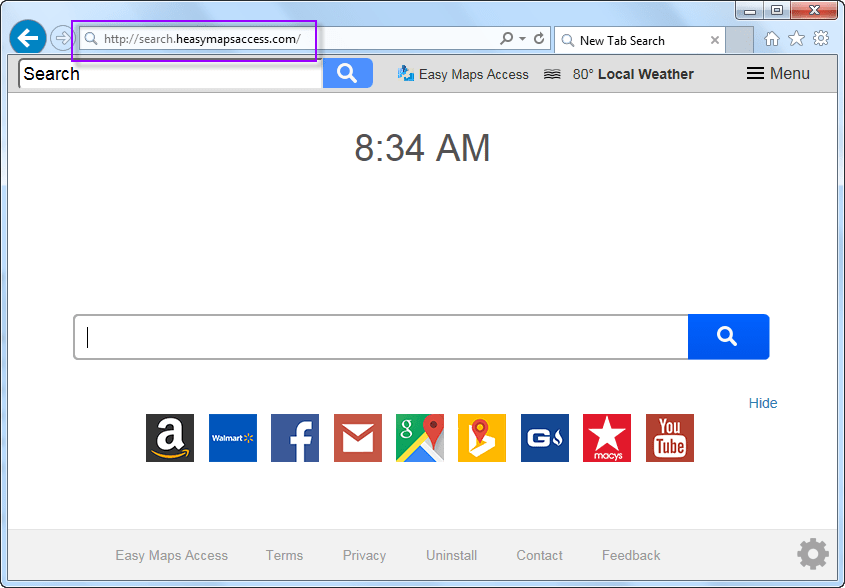This screenshot has height=588, width=845.
Task: Refresh the page with reload icon
Action: pos(539,39)
